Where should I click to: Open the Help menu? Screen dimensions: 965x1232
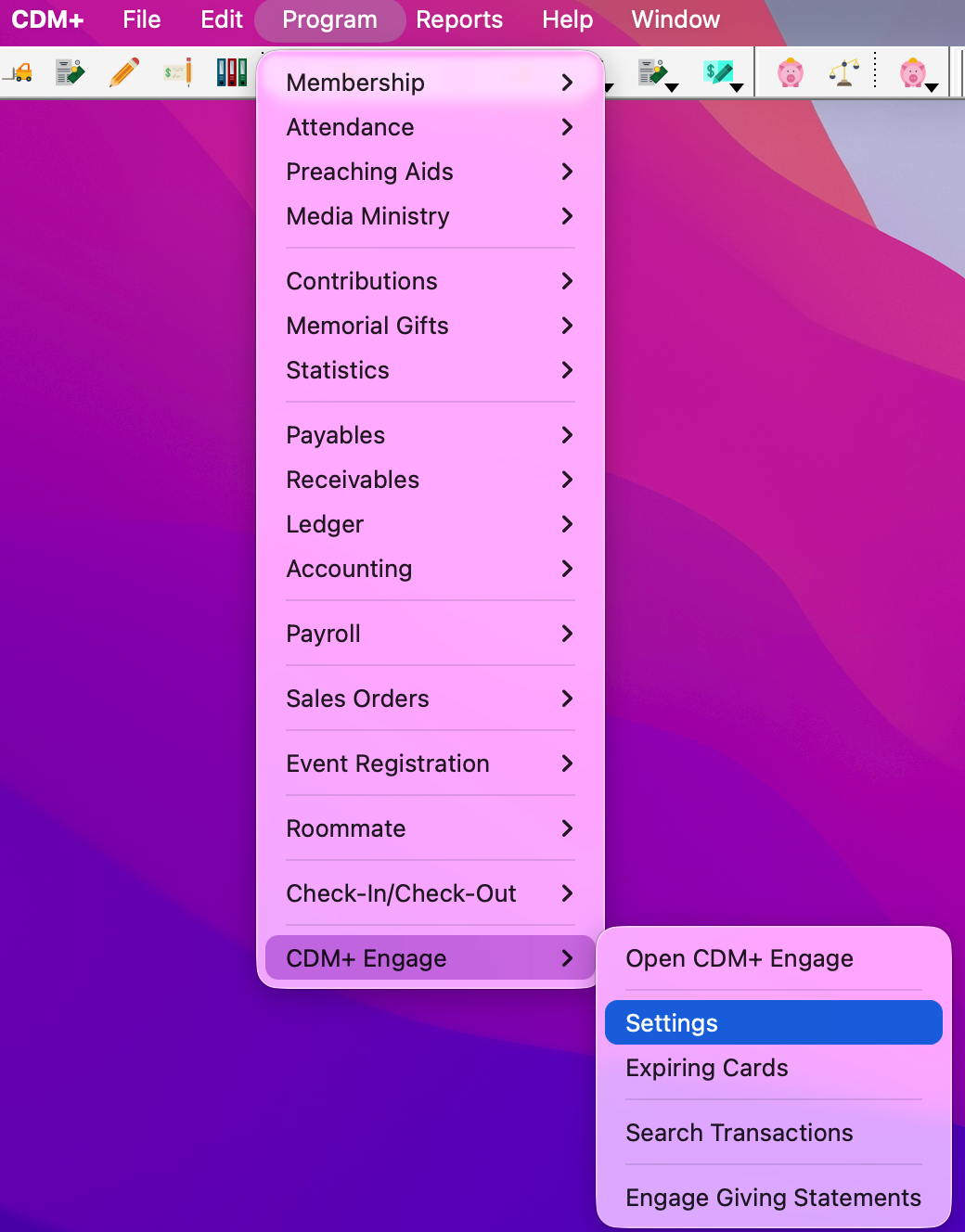[x=568, y=19]
